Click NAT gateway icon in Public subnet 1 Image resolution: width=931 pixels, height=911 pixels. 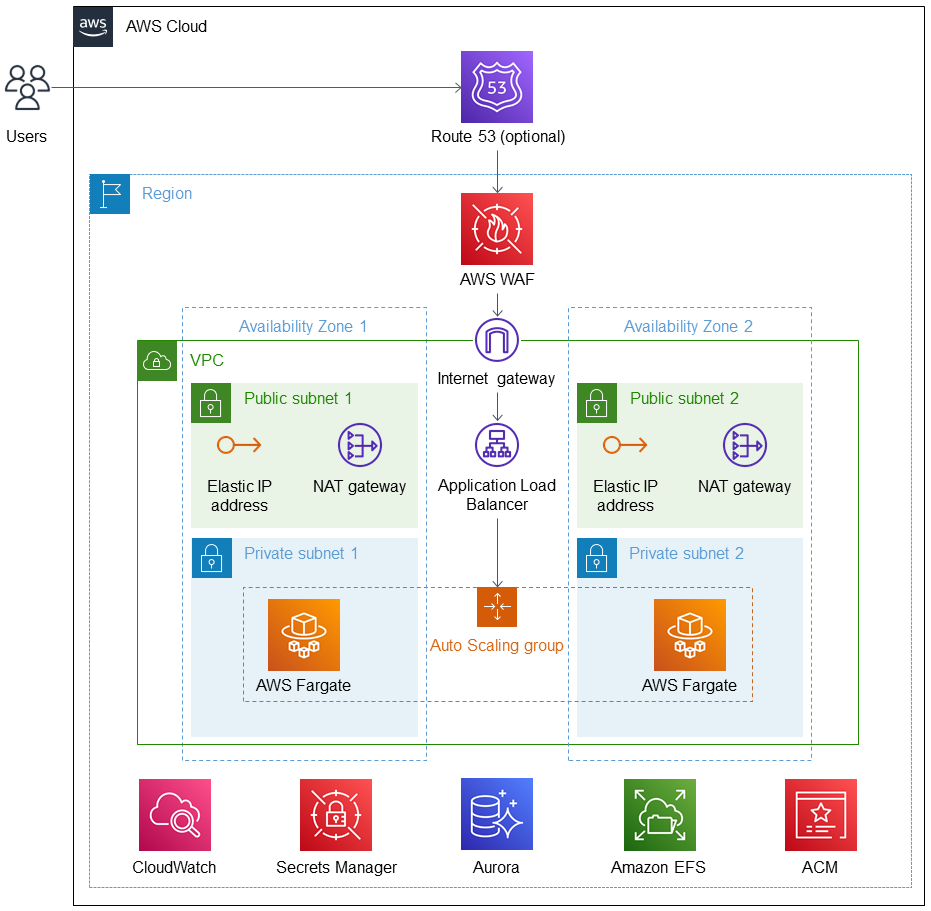pyautogui.click(x=360, y=445)
